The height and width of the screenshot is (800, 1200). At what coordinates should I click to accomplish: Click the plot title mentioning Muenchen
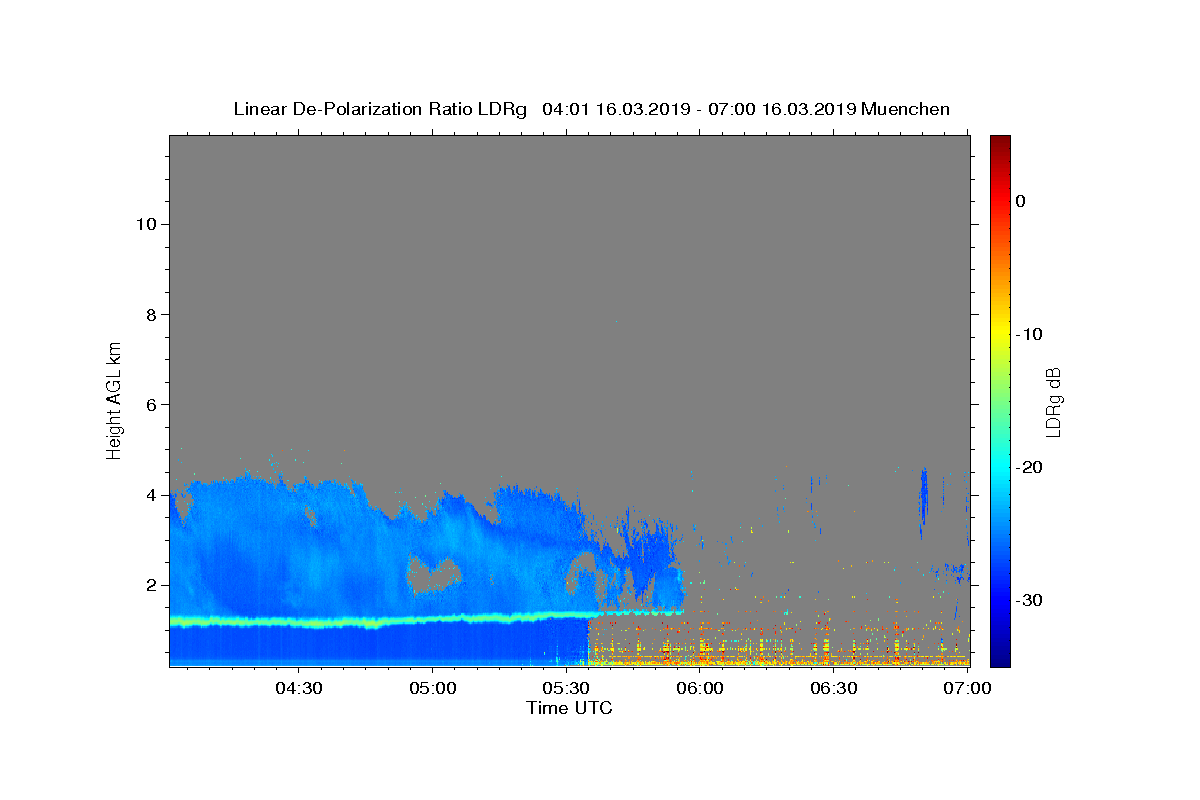(591, 109)
